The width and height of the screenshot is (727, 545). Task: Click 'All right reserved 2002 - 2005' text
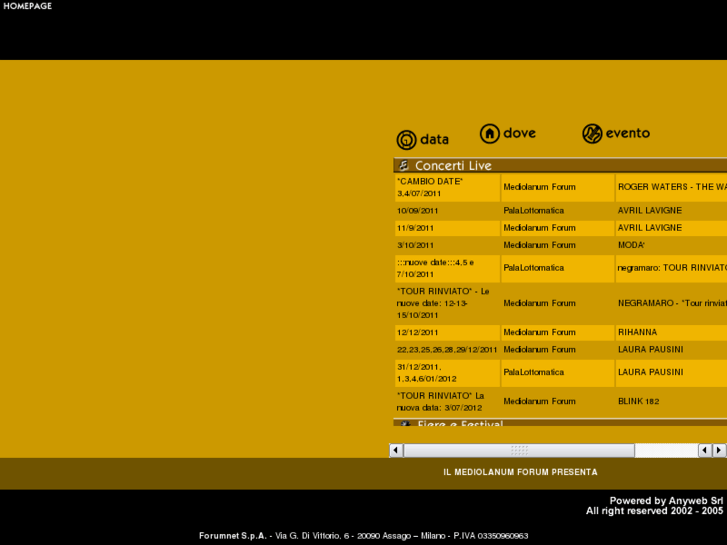(654, 511)
